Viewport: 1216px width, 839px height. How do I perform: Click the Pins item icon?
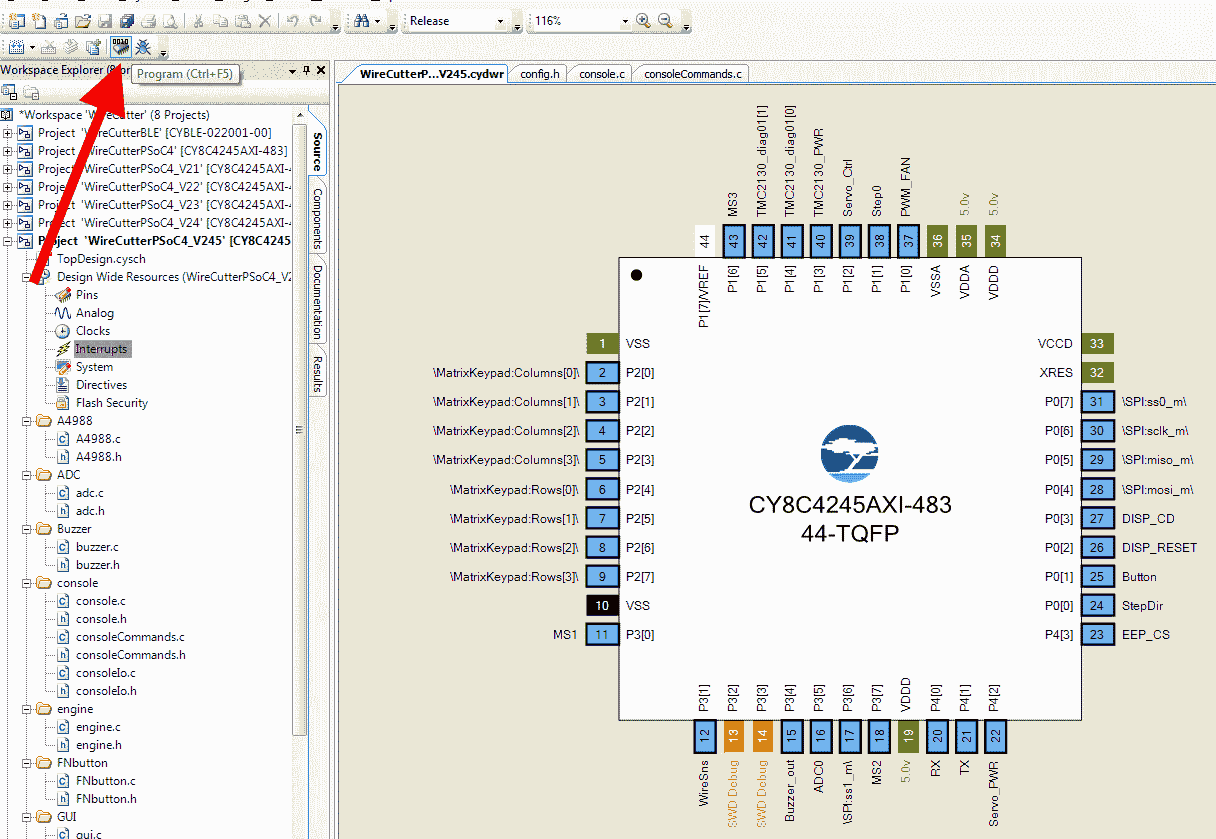point(62,295)
